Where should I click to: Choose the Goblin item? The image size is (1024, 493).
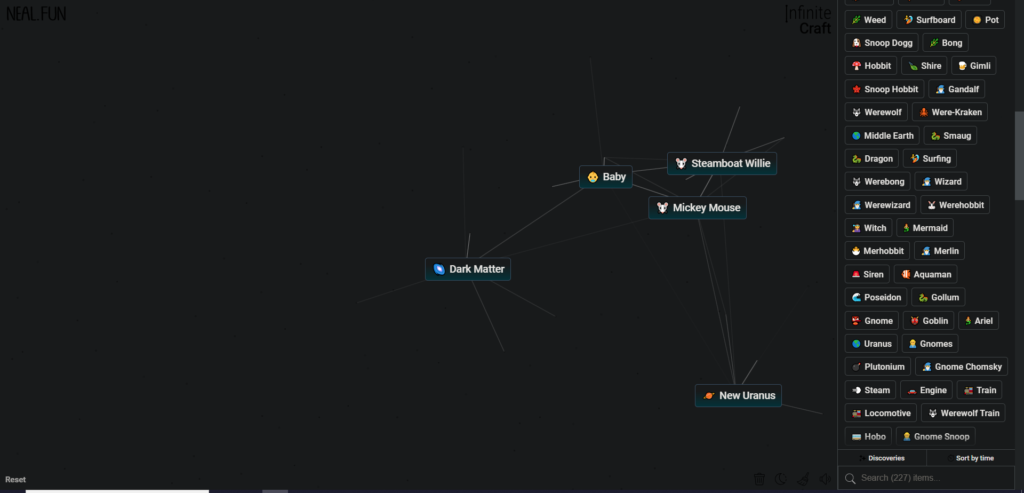(x=928, y=321)
